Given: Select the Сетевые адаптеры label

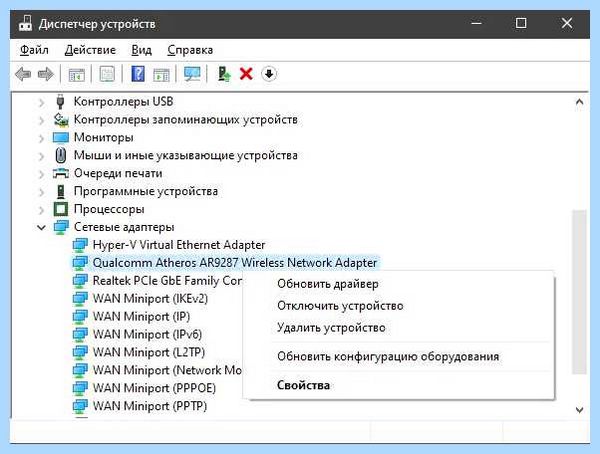Looking at the screenshot, I should [x=124, y=227].
